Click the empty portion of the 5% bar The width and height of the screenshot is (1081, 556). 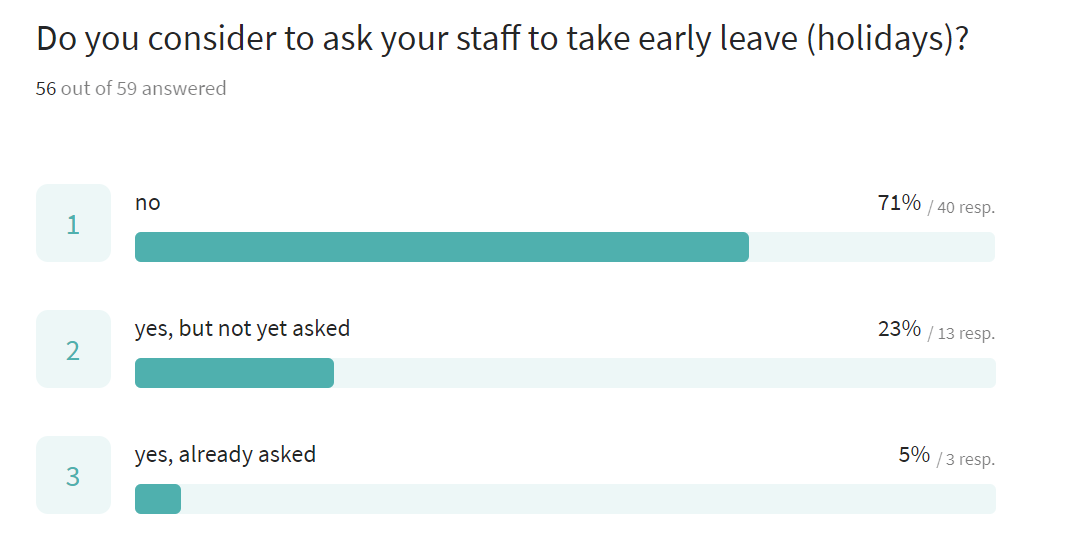588,499
